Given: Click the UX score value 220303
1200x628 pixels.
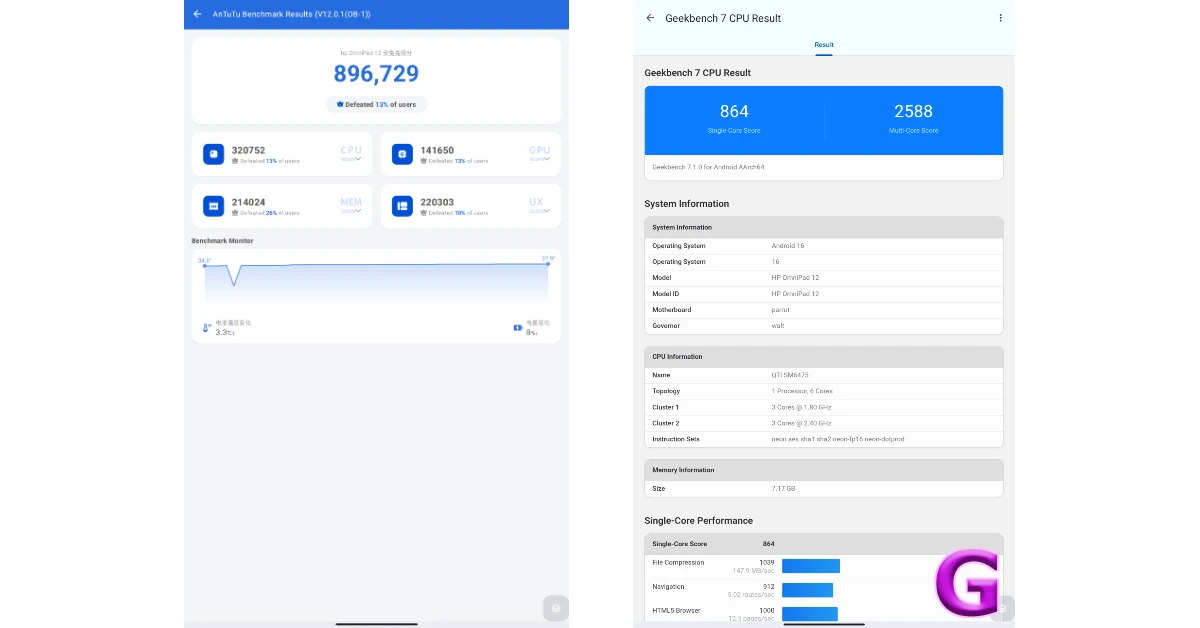Looking at the screenshot, I should [437, 202].
